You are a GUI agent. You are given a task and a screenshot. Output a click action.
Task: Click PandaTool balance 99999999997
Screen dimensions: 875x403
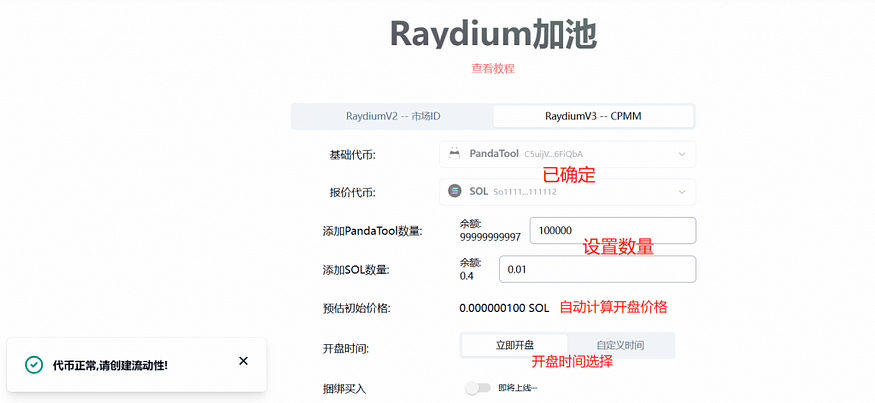point(490,237)
